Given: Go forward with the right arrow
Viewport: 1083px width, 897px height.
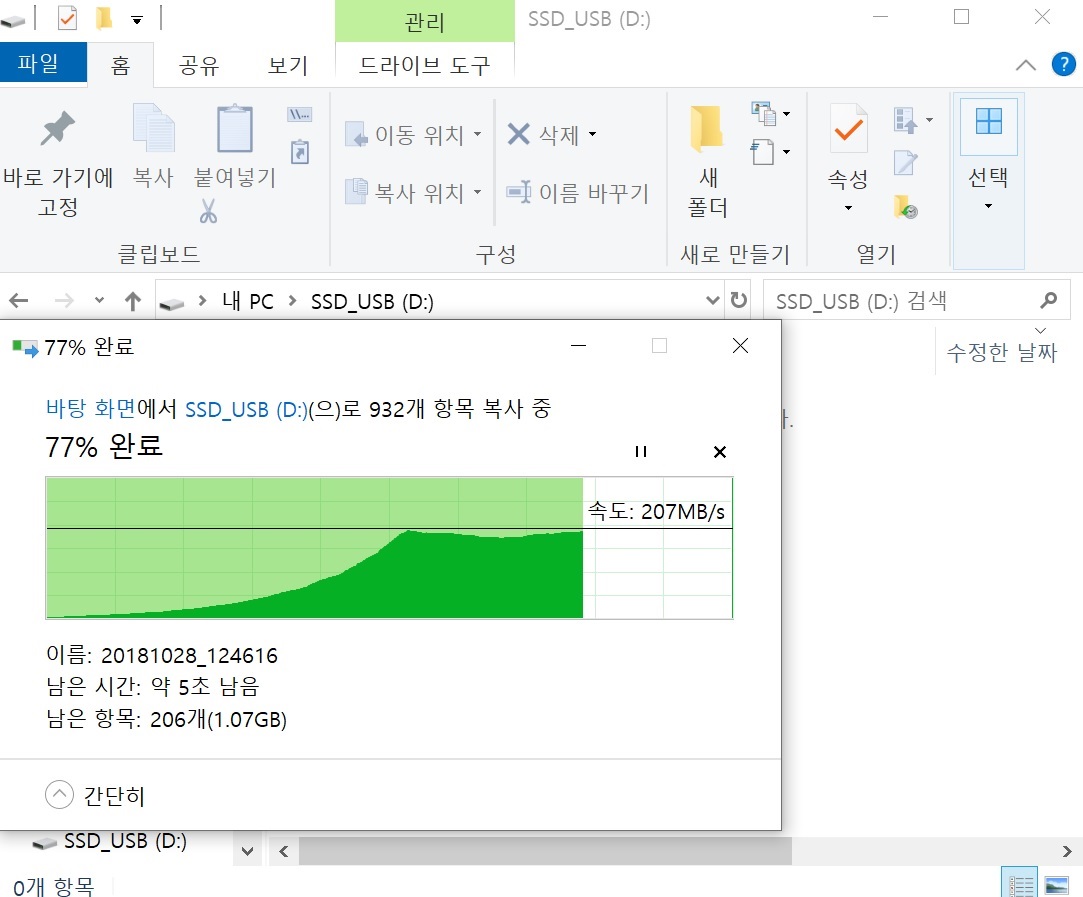Looking at the screenshot, I should (x=64, y=300).
